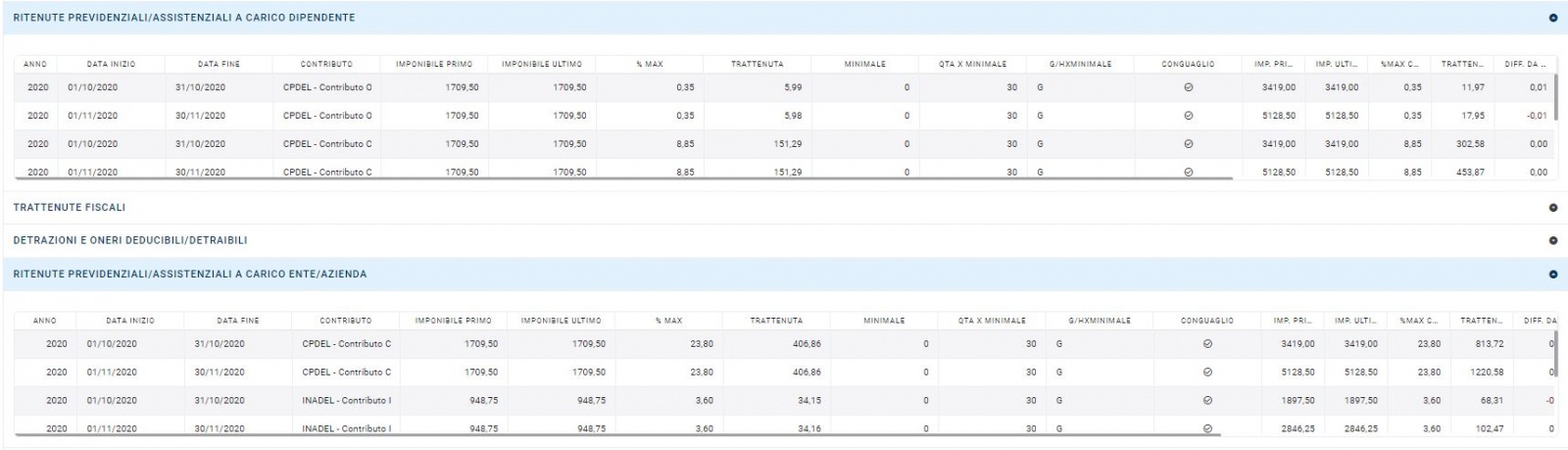Sort ente/azienda table by Anno column

click(45, 321)
